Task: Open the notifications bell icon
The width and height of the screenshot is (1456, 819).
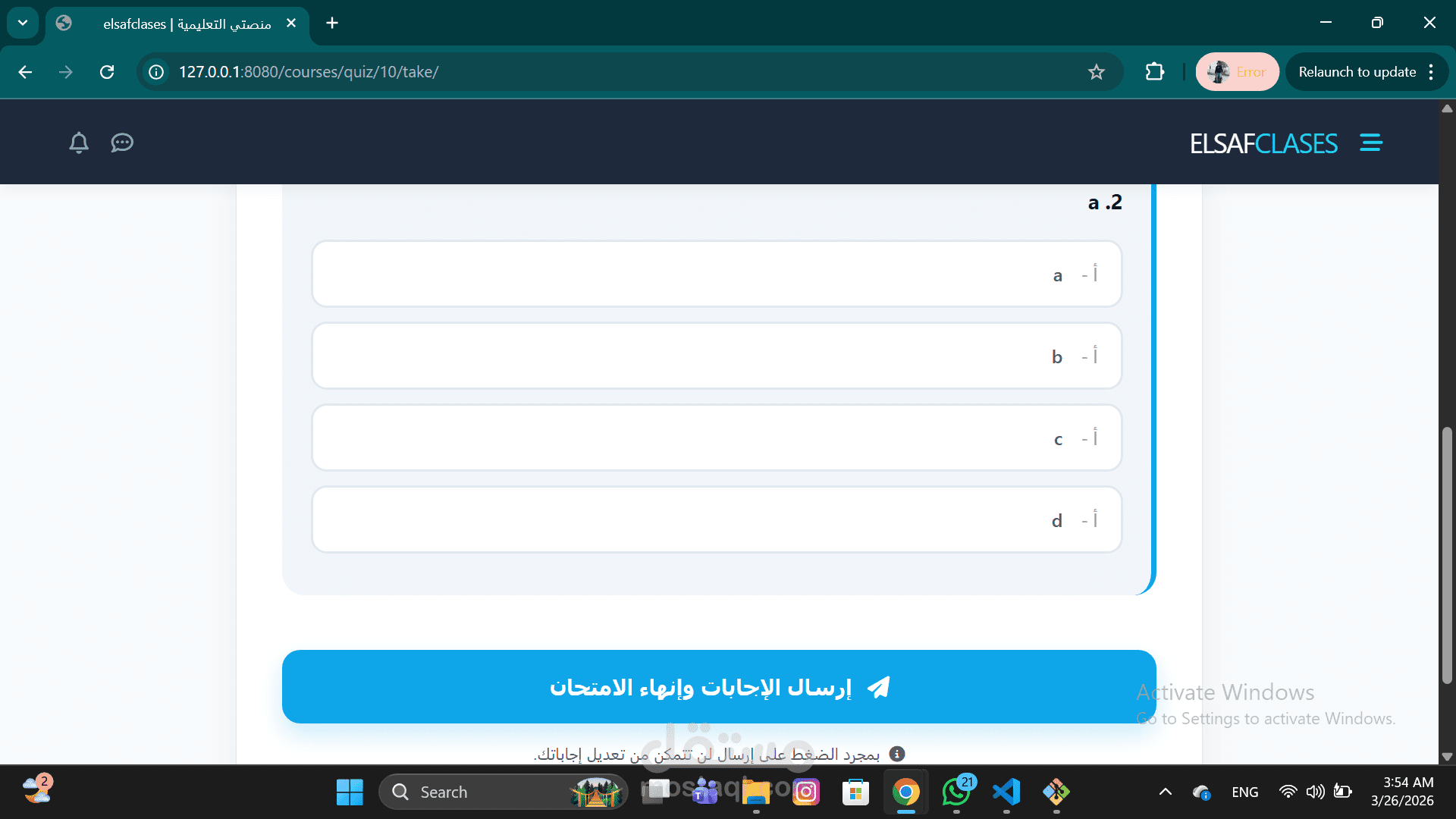Action: (x=79, y=143)
